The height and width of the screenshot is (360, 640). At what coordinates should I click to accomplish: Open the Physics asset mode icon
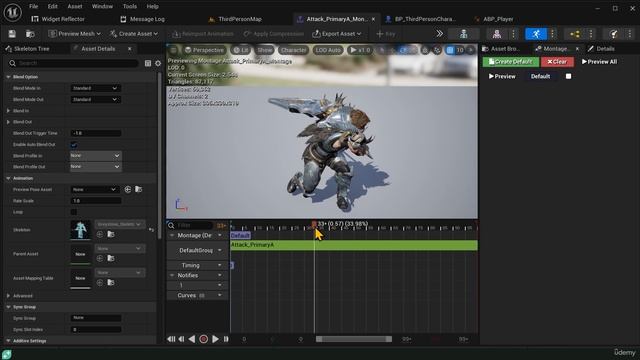click(613, 34)
